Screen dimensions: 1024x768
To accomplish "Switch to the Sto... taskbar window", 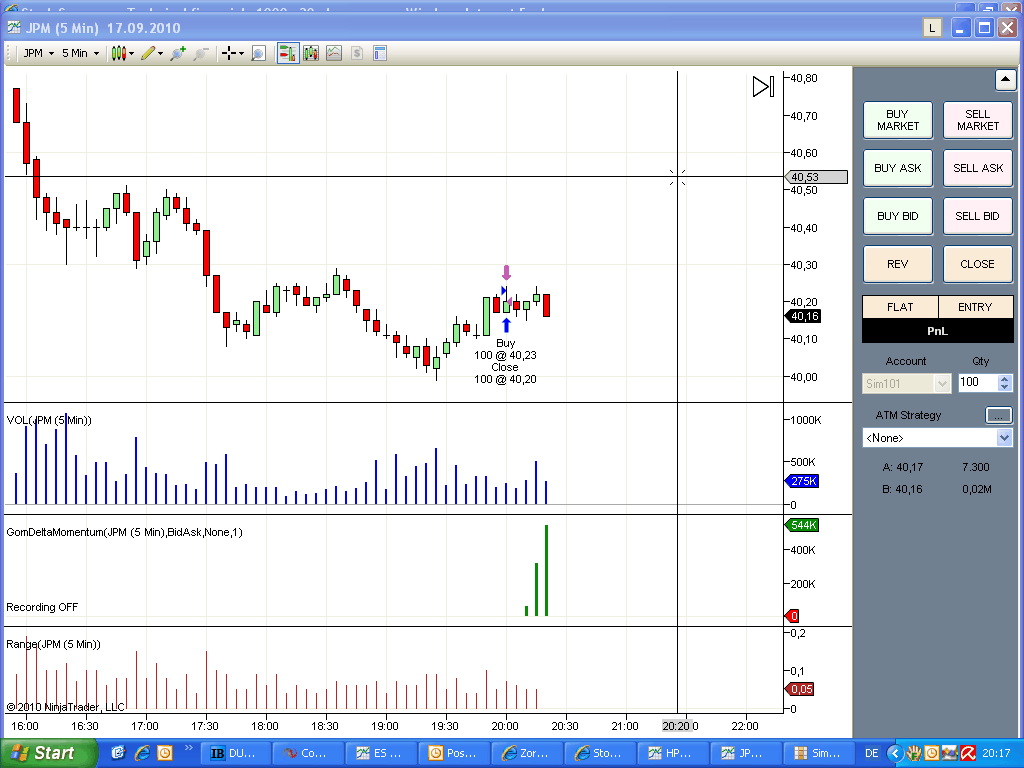I will pyautogui.click(x=600, y=753).
